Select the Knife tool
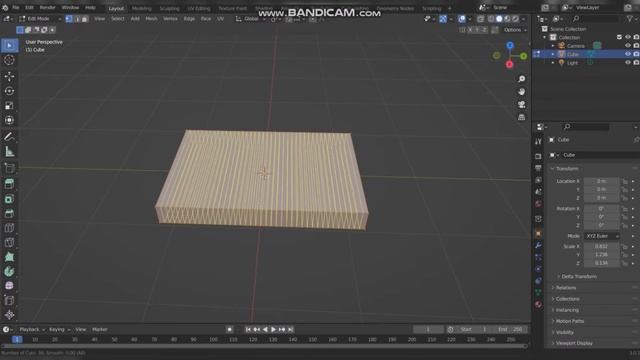640x360 pixels. click(x=9, y=243)
